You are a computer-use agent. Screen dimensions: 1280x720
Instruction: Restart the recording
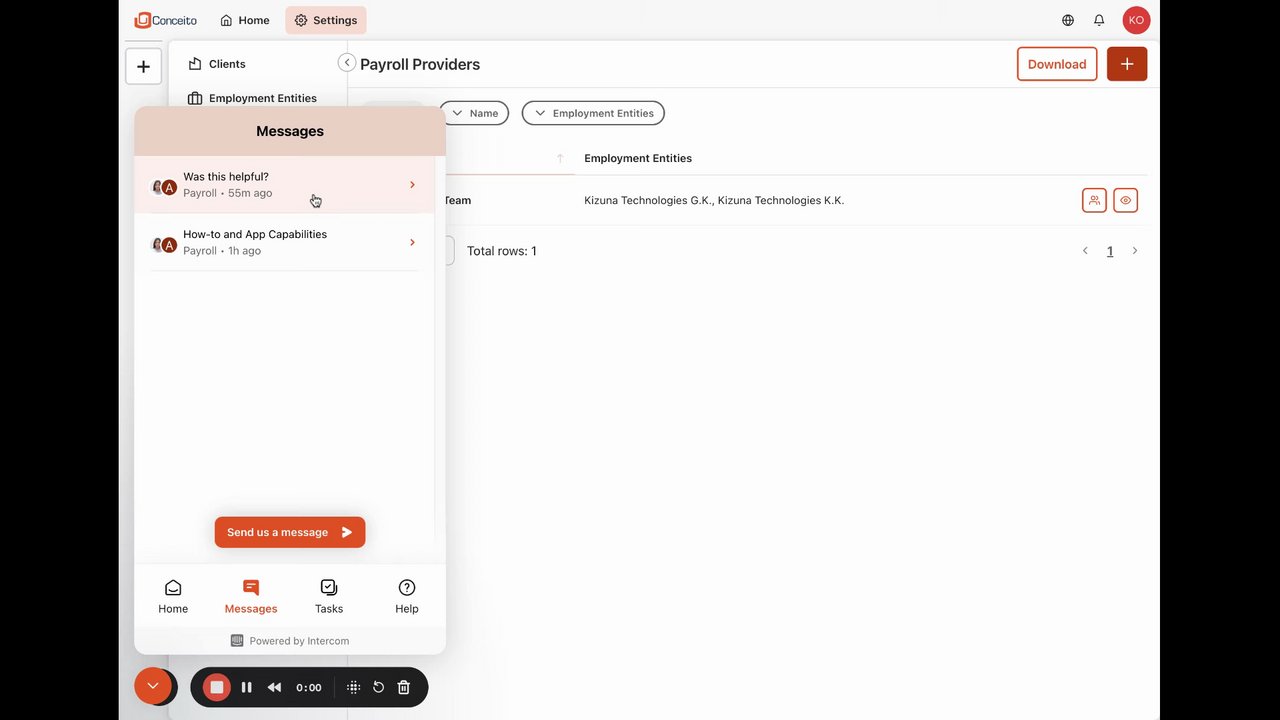tap(379, 687)
